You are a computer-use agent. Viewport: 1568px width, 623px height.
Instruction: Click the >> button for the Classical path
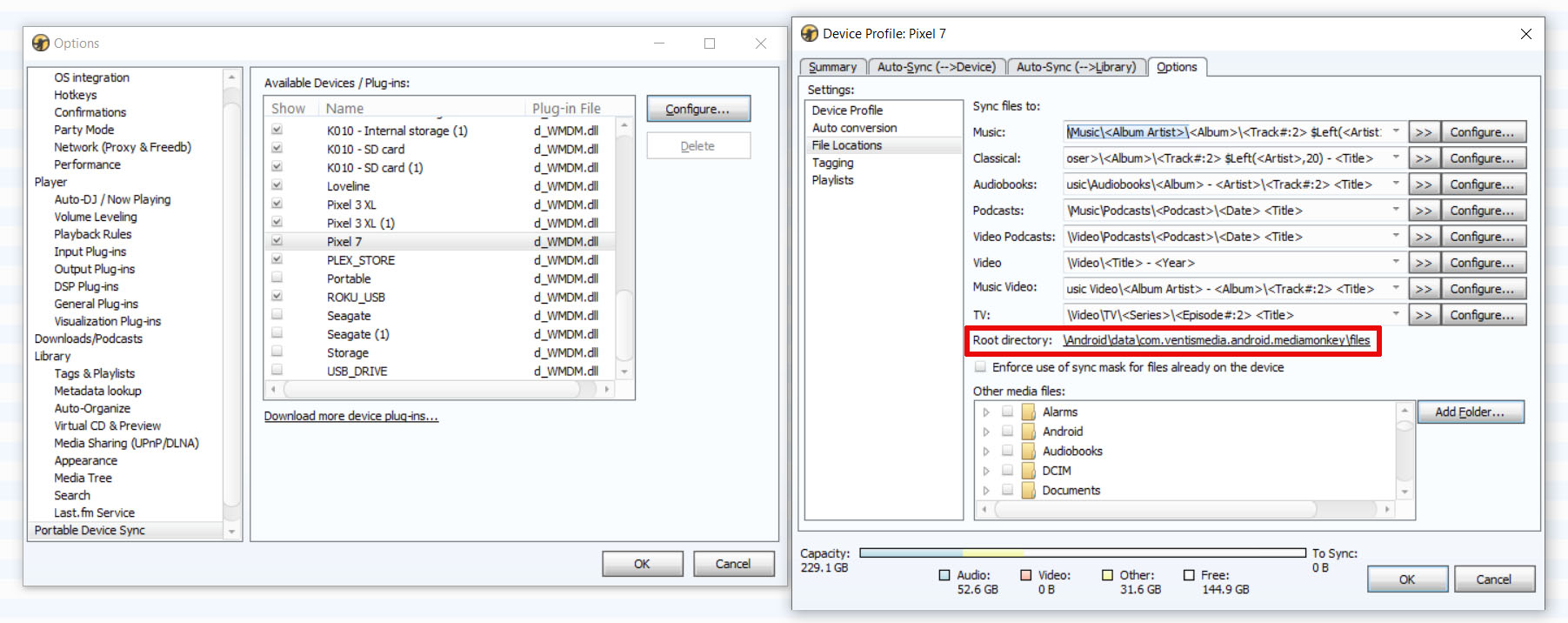click(1423, 158)
